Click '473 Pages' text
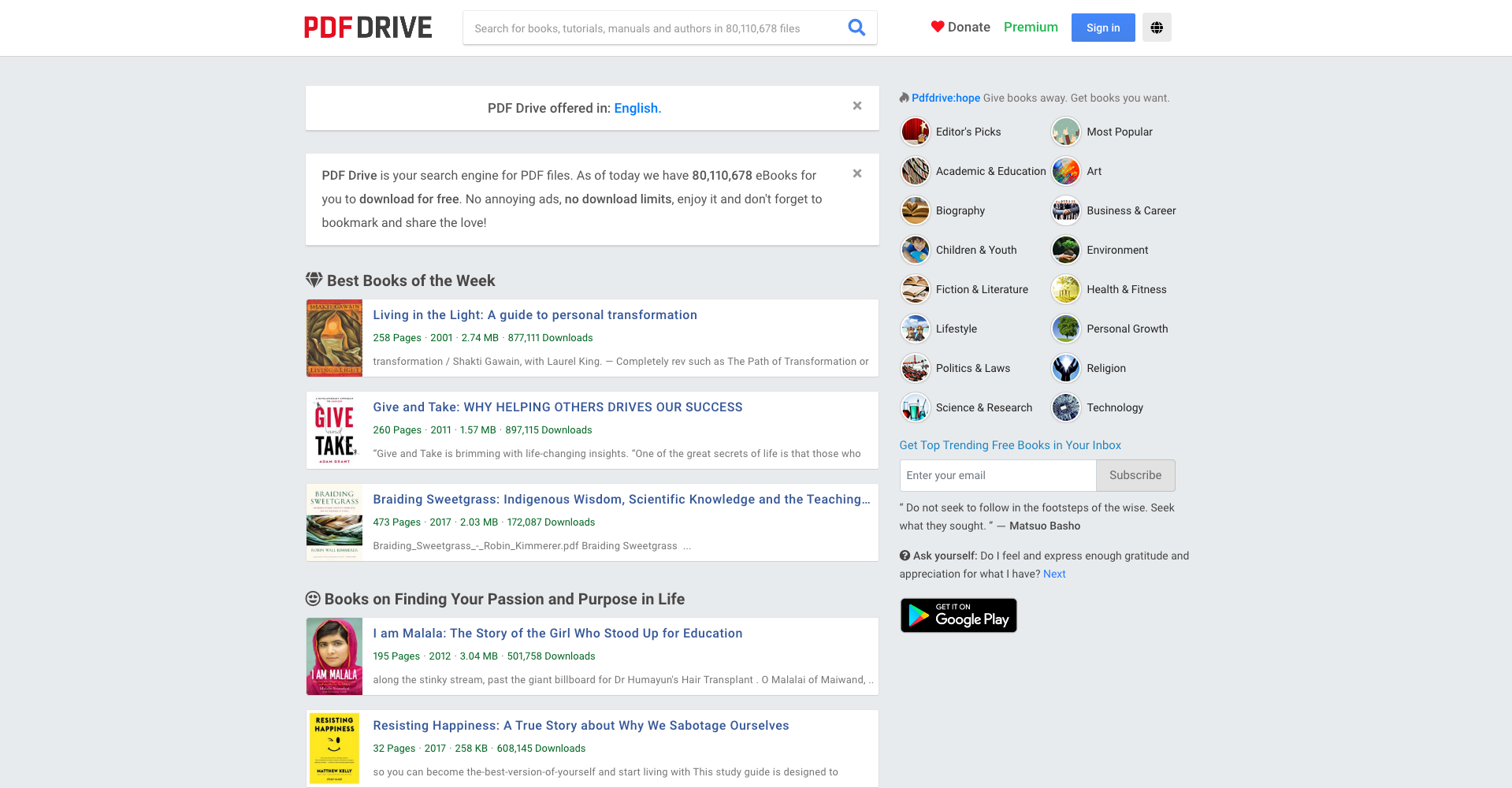 click(396, 522)
